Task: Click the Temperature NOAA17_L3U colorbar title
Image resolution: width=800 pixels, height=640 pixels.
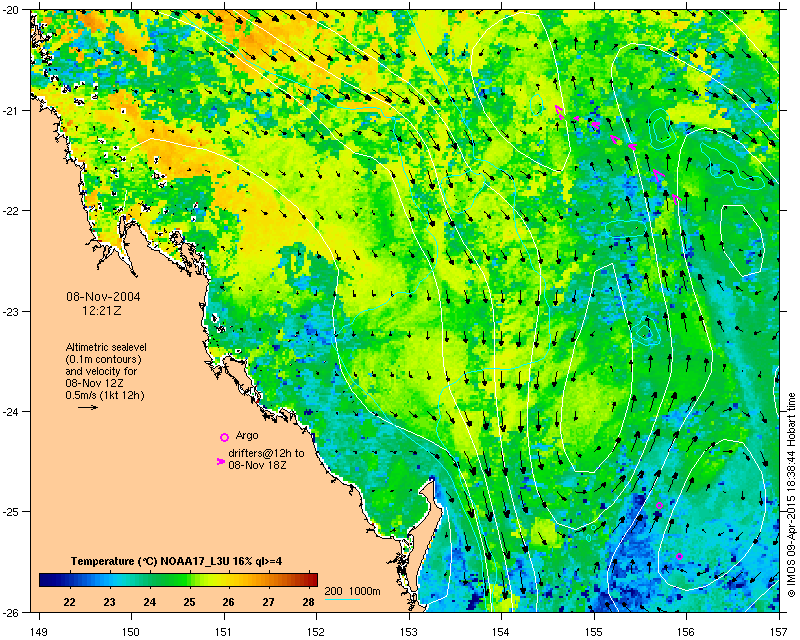Action: click(x=177, y=561)
